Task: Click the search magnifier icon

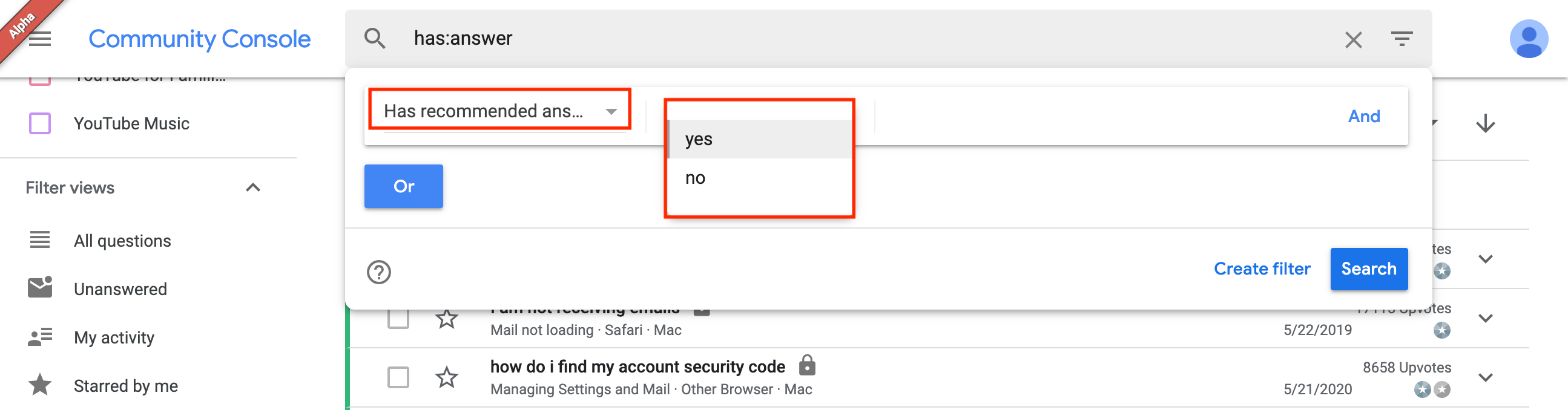Action: pos(374,39)
